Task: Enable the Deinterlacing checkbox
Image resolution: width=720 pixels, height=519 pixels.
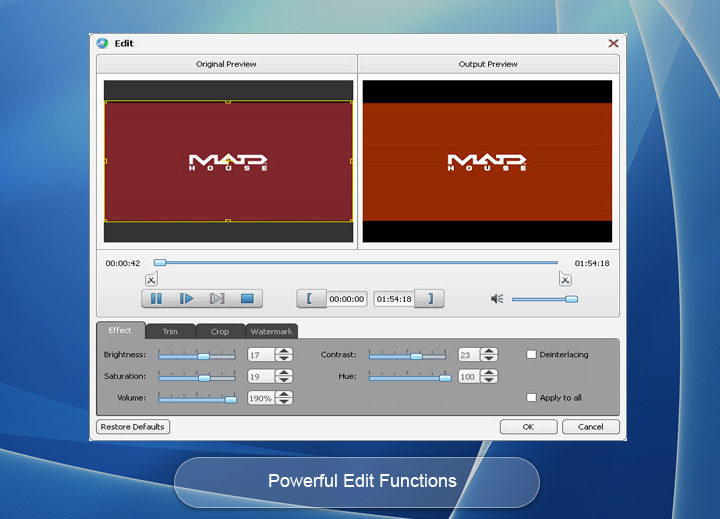Action: coord(531,354)
